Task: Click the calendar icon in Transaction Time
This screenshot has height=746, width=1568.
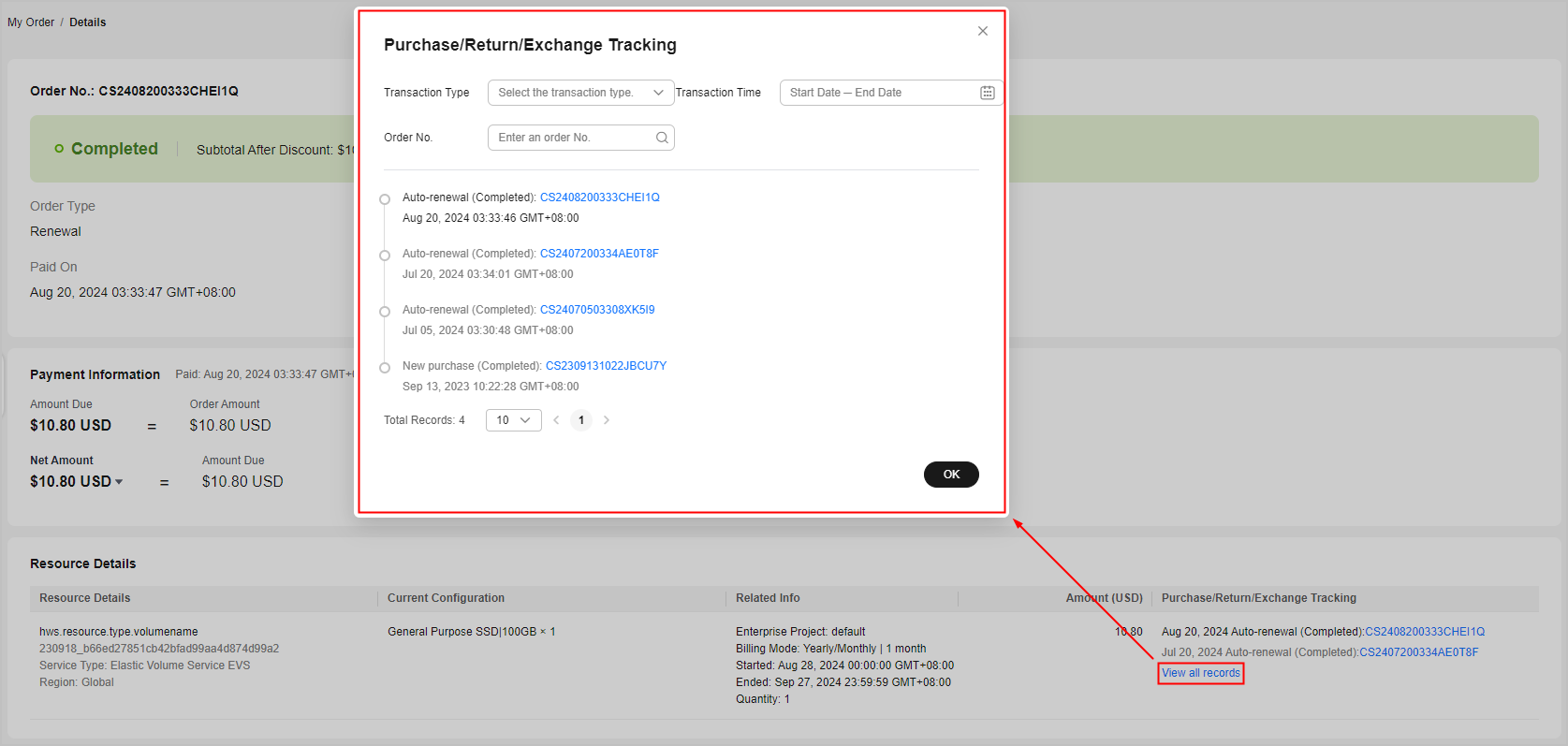Action: (987, 93)
